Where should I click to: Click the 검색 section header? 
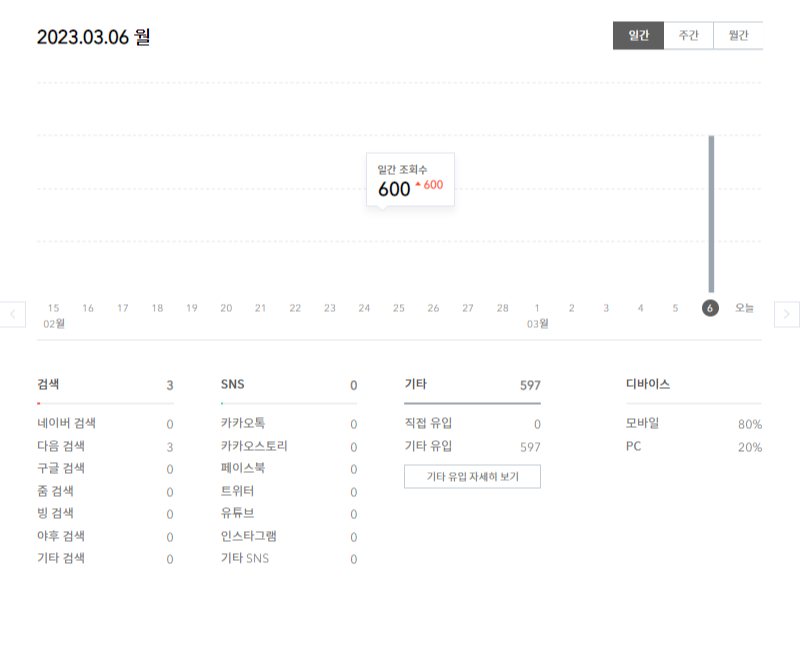pos(105,385)
